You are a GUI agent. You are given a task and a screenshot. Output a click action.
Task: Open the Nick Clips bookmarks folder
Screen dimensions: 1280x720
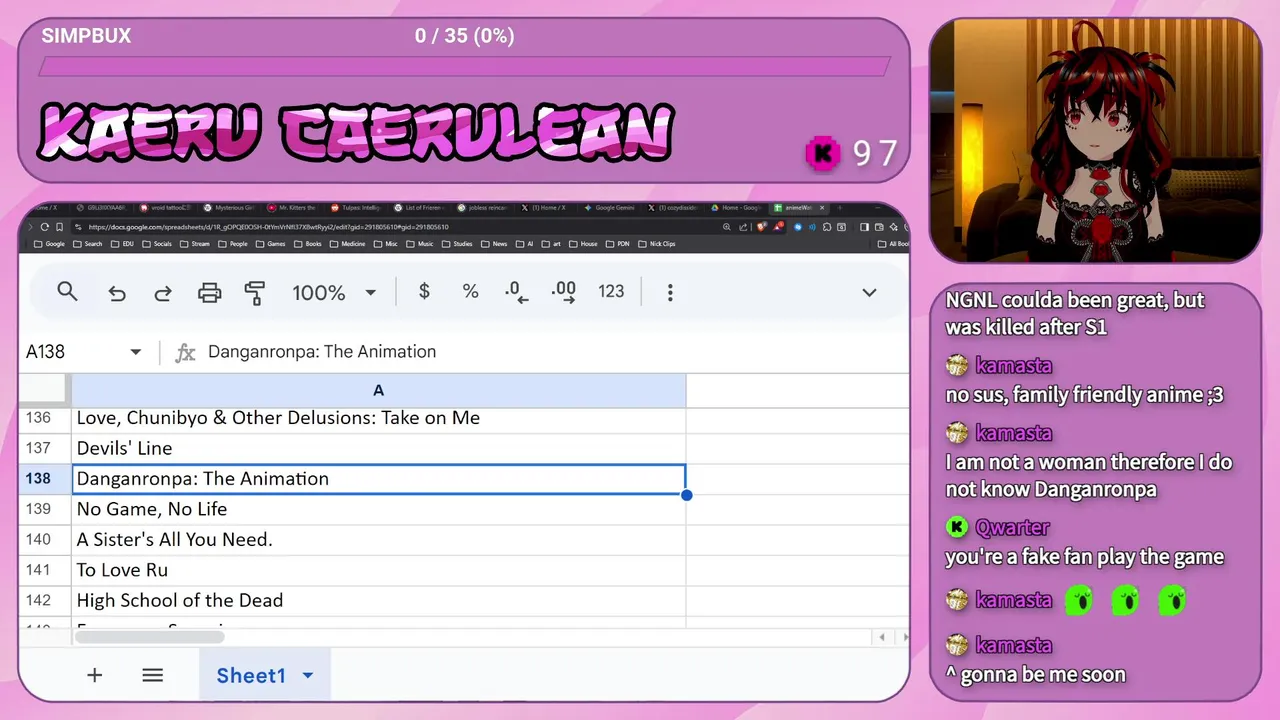657,244
